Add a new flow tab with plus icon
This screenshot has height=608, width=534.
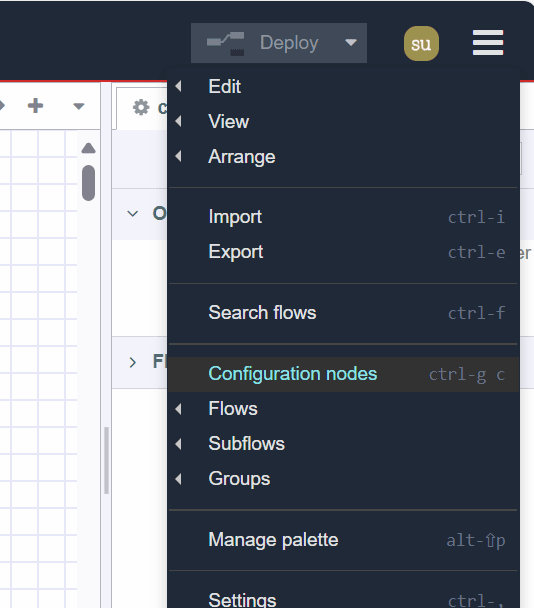[x=35, y=106]
